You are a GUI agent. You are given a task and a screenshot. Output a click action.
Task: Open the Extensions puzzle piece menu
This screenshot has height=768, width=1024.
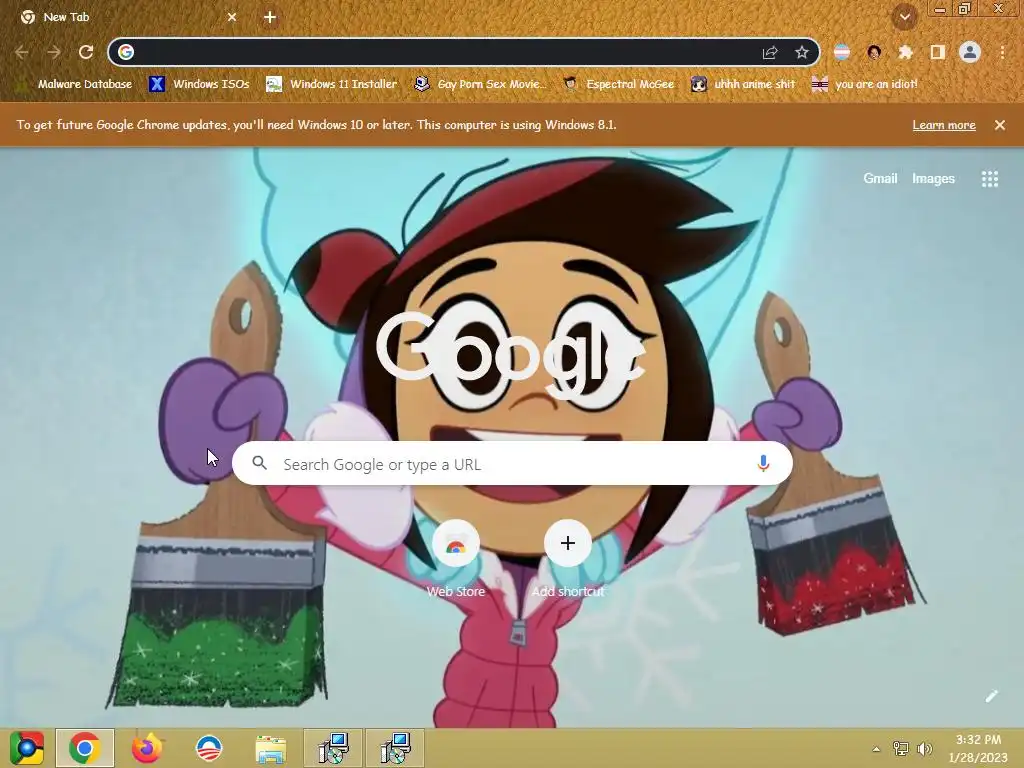click(x=905, y=52)
